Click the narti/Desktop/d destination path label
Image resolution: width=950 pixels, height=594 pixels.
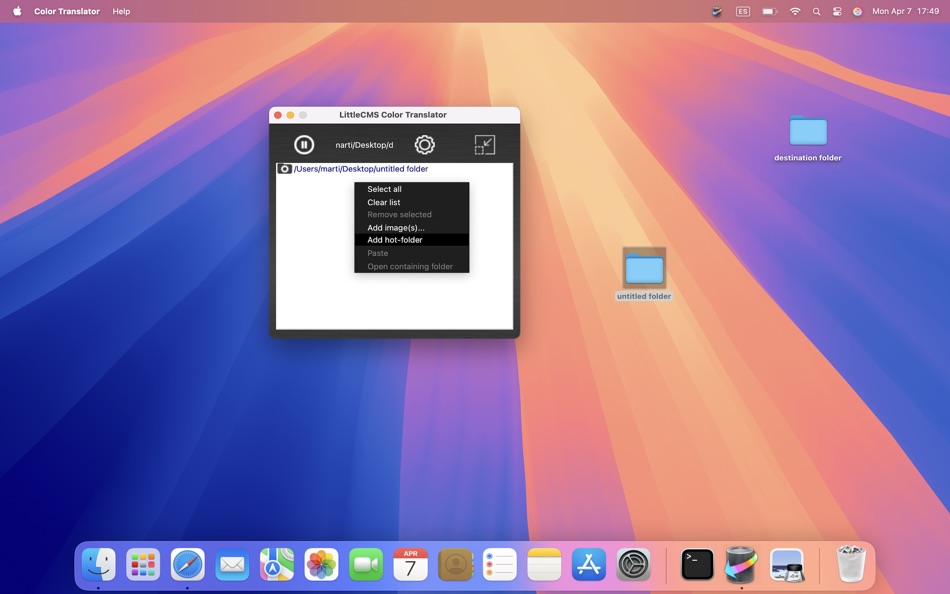tap(364, 145)
